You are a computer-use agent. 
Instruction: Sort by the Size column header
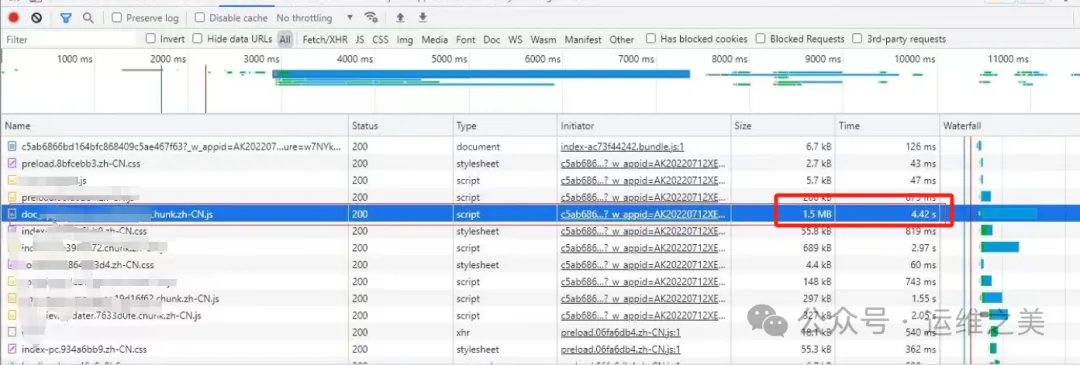pos(782,127)
